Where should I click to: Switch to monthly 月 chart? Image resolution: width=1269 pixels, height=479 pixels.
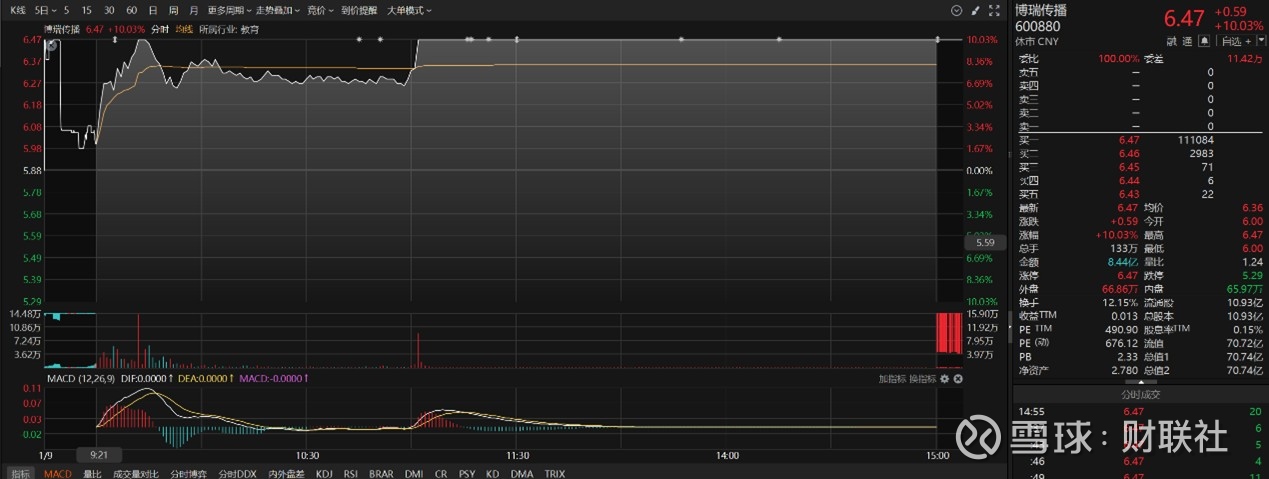[194, 10]
